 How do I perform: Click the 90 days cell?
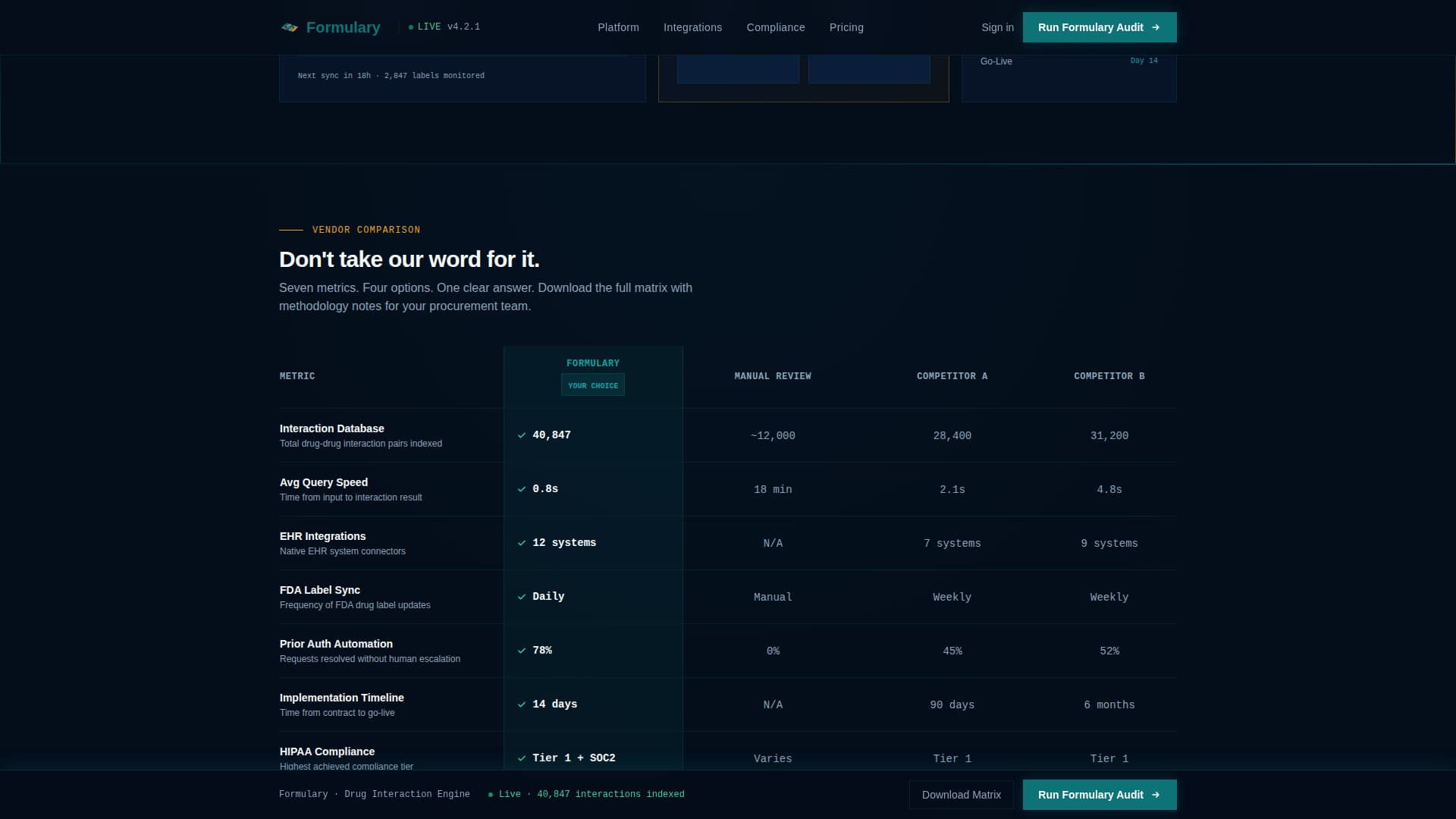[952, 705]
